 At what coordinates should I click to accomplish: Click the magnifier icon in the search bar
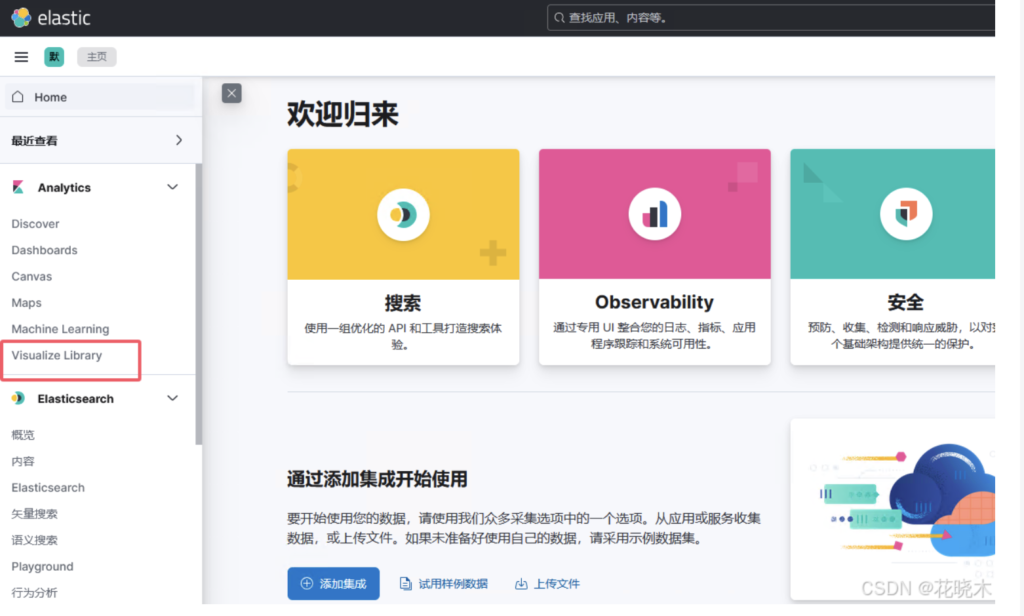coord(559,18)
